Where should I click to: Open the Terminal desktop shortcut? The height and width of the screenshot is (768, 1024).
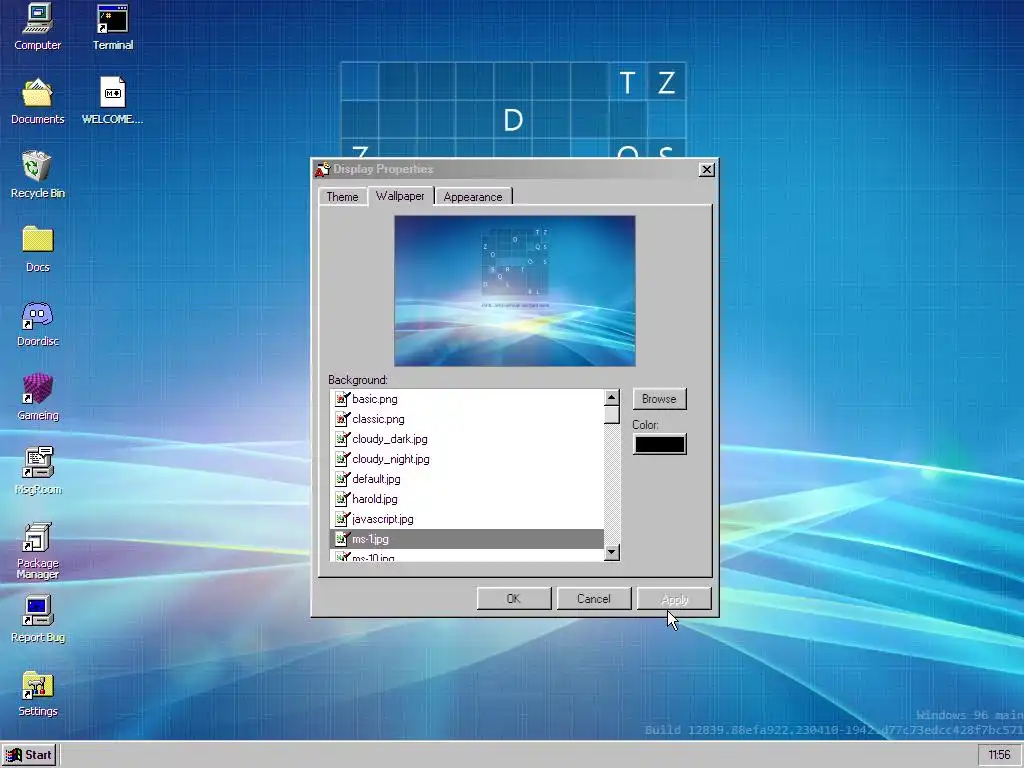[x=112, y=26]
